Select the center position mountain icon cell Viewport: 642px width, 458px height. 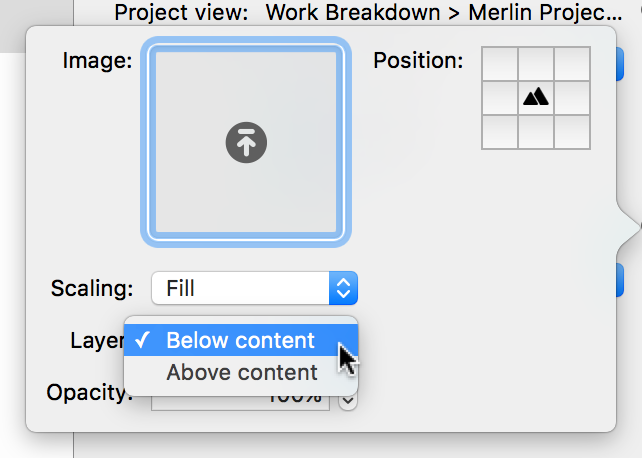[536, 97]
